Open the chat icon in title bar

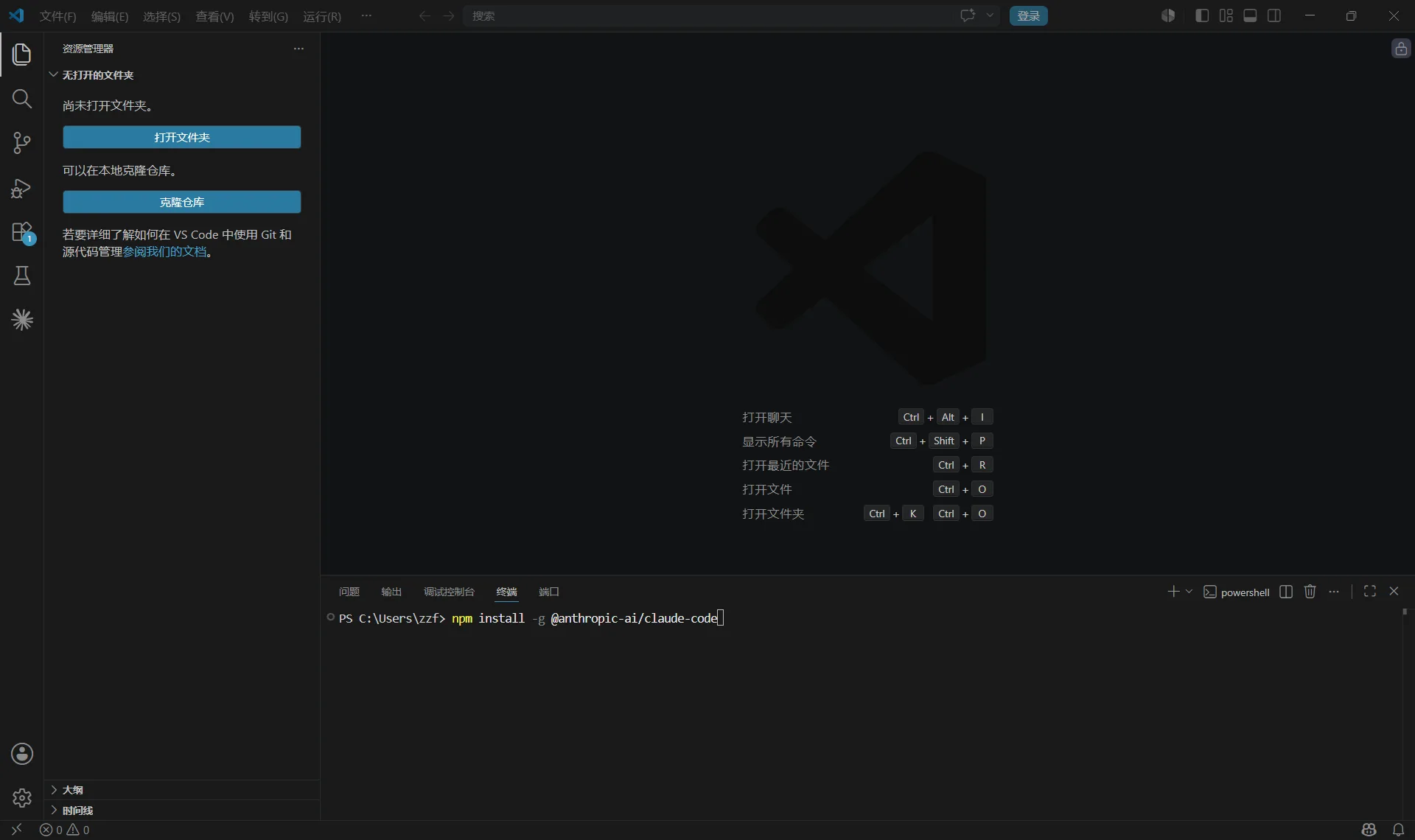[968, 15]
